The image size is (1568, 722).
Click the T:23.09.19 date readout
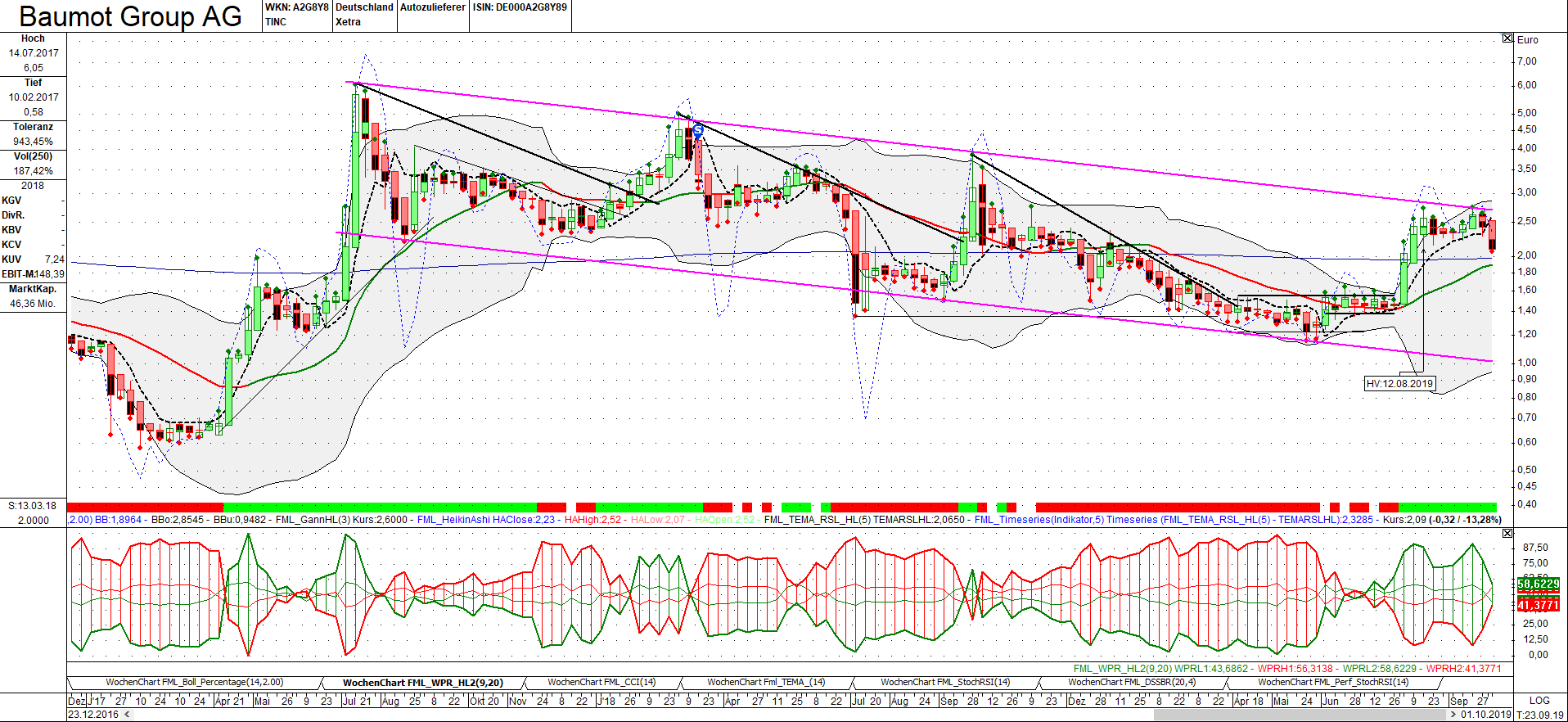tap(1541, 715)
